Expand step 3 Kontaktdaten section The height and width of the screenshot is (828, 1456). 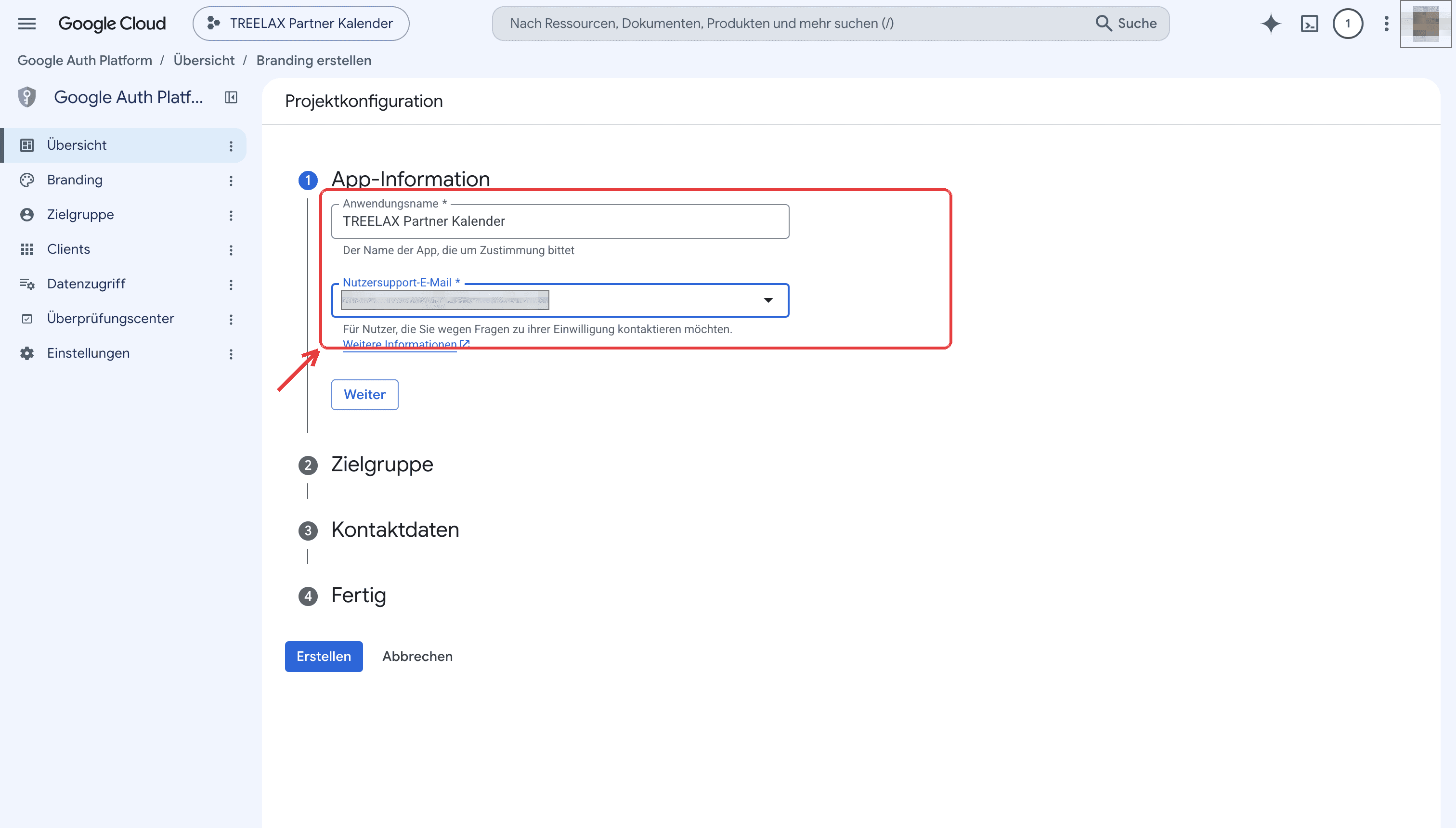coord(395,530)
